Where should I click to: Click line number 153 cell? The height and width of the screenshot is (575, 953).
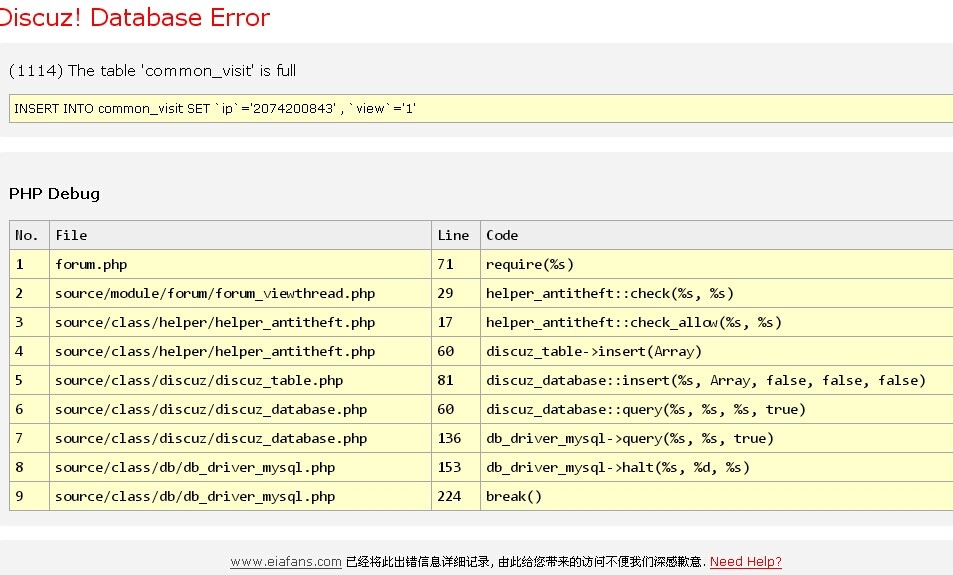coord(456,467)
